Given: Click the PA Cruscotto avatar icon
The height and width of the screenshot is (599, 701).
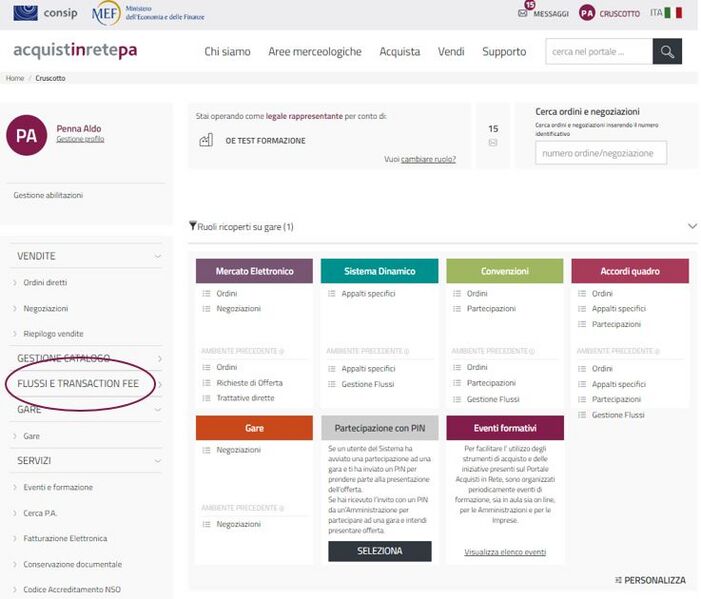Looking at the screenshot, I should point(587,13).
